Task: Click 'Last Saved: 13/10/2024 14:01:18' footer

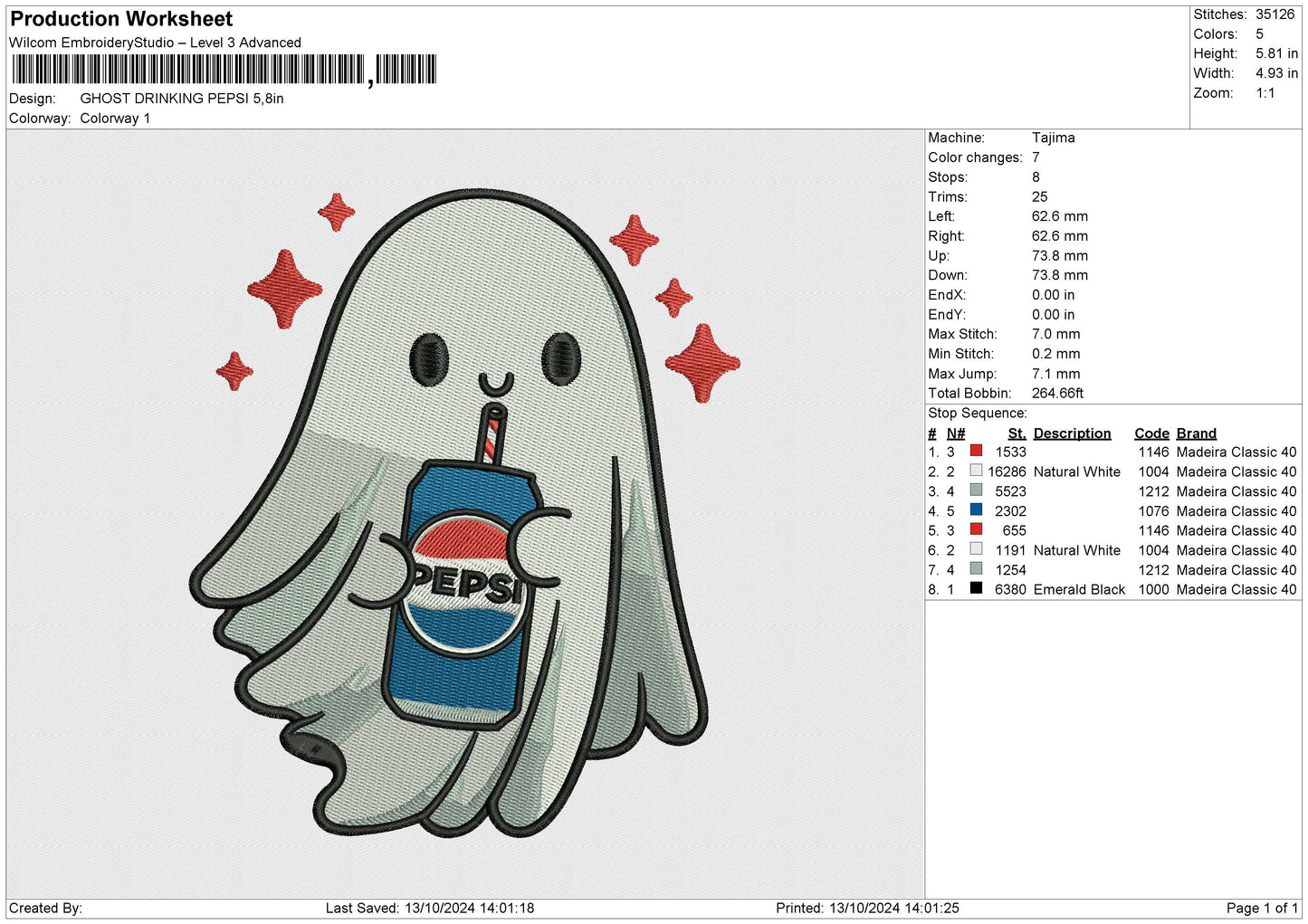Action: pos(430,908)
